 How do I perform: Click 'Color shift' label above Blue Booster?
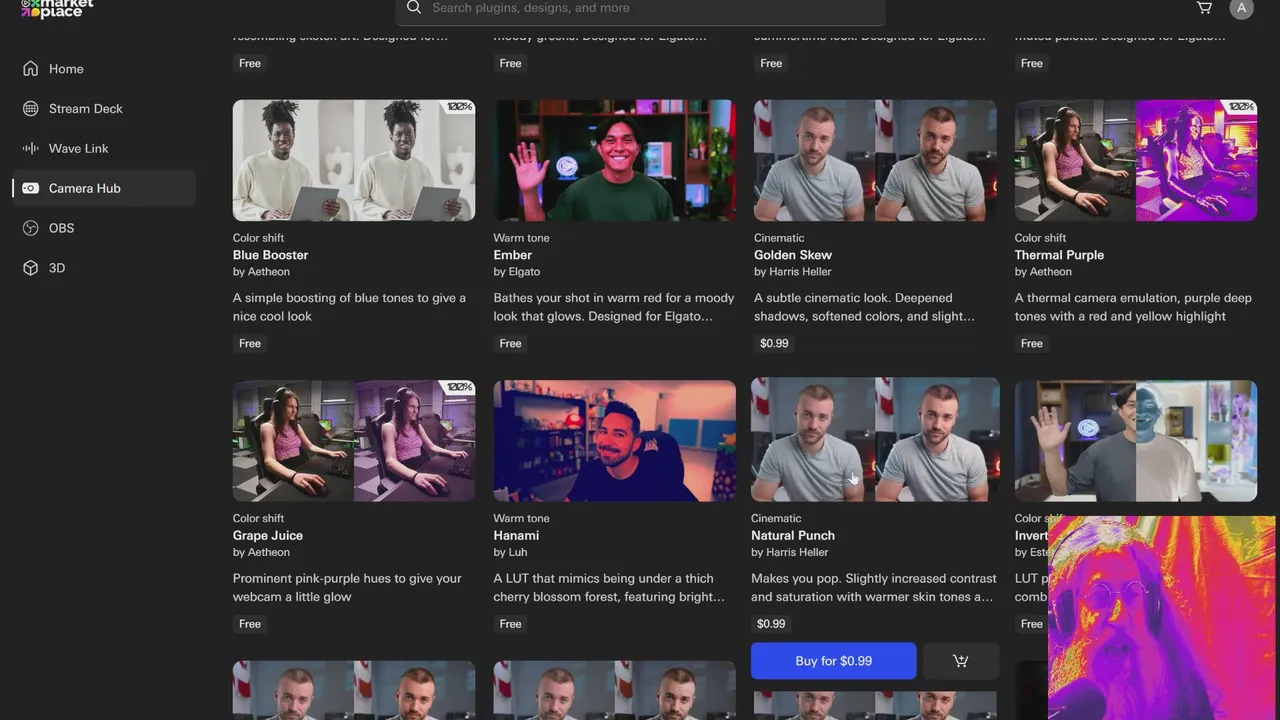point(258,238)
